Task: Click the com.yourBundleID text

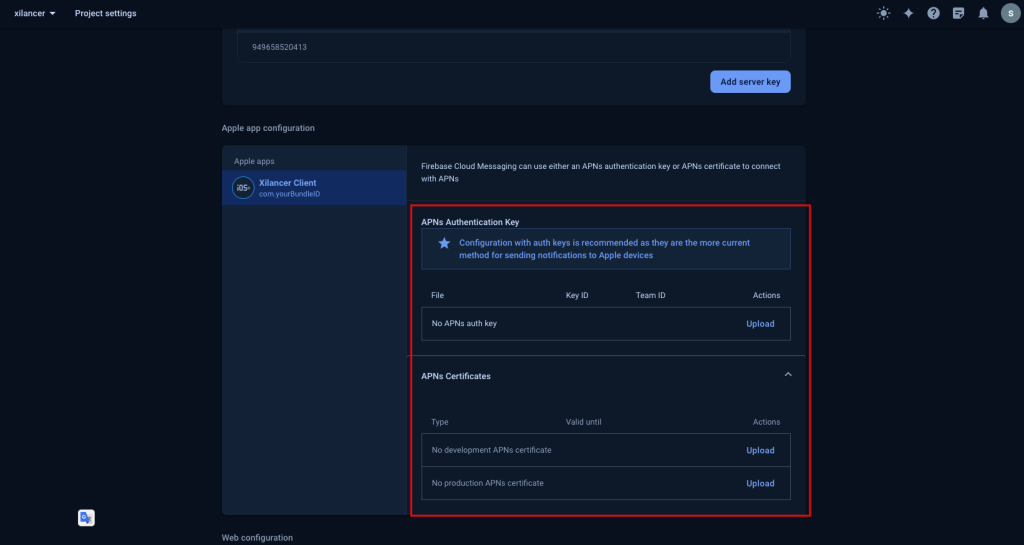Action: [x=289, y=194]
